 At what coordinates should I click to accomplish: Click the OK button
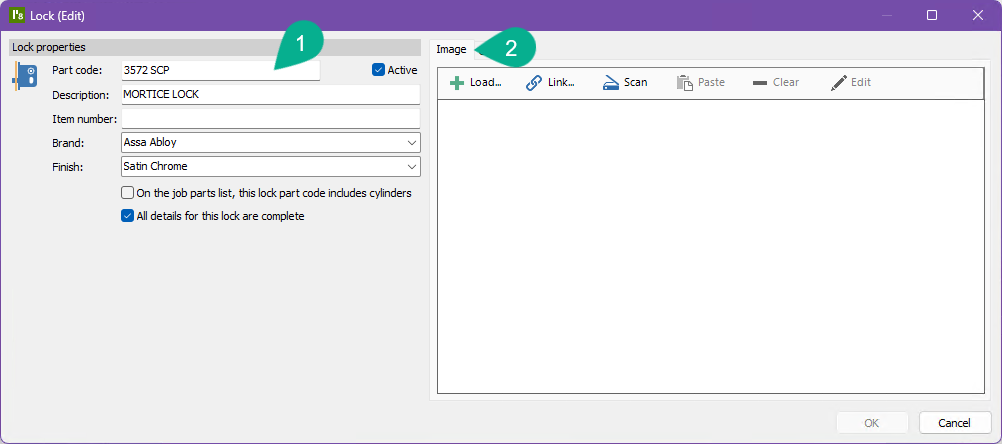tap(872, 423)
